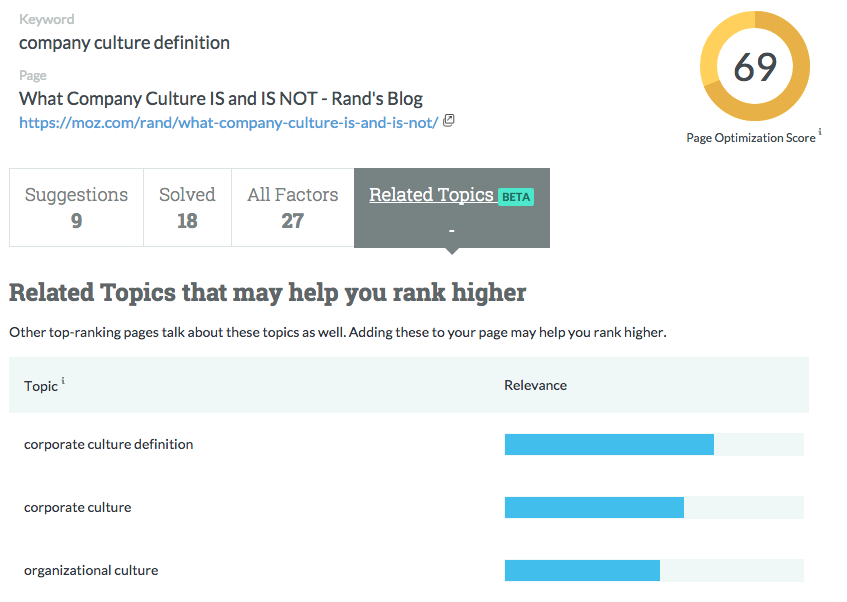The height and width of the screenshot is (602, 847).
Task: Select the 'corporate culture definition' topic
Action: point(109,444)
